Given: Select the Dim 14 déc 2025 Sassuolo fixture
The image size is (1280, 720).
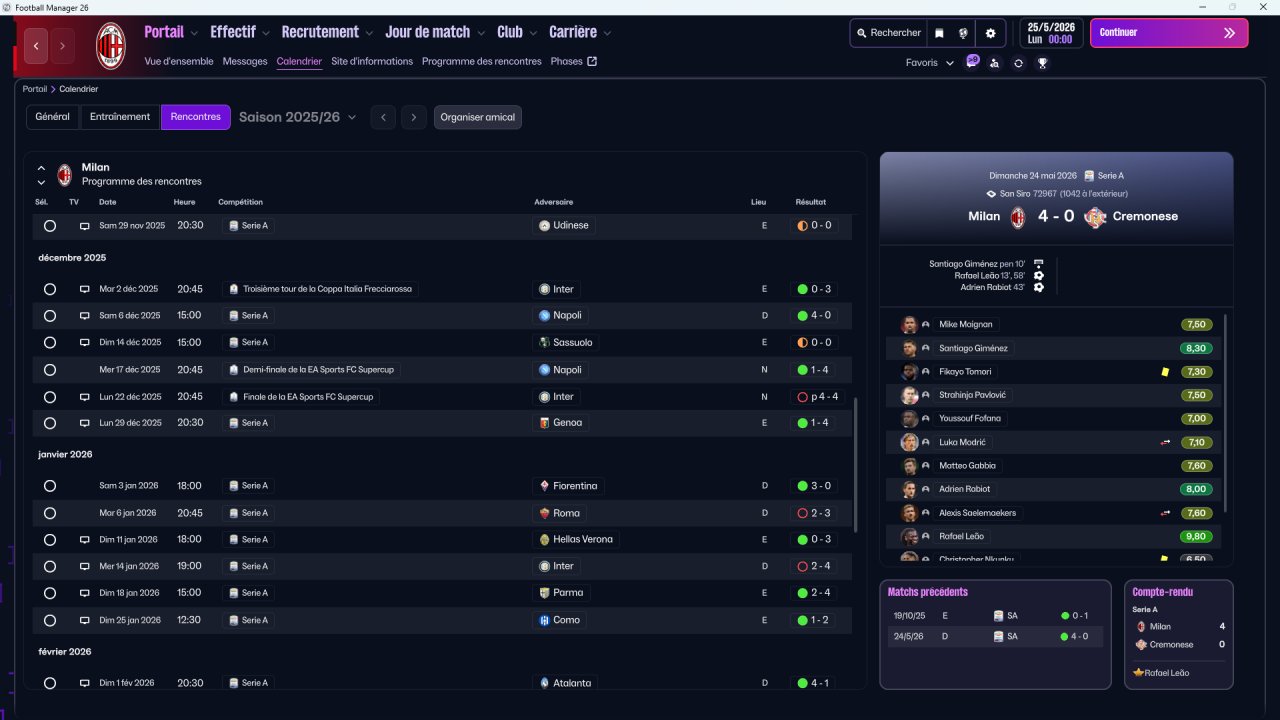Looking at the screenshot, I should (x=50, y=343).
